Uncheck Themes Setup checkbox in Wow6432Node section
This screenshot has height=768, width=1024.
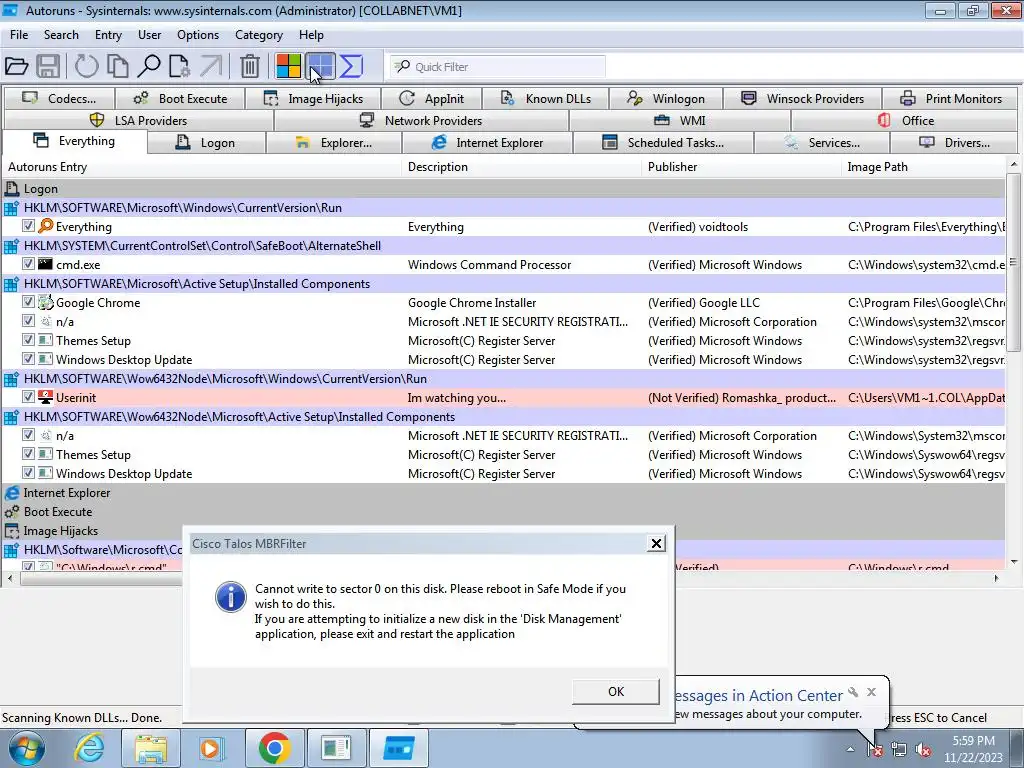click(x=28, y=453)
